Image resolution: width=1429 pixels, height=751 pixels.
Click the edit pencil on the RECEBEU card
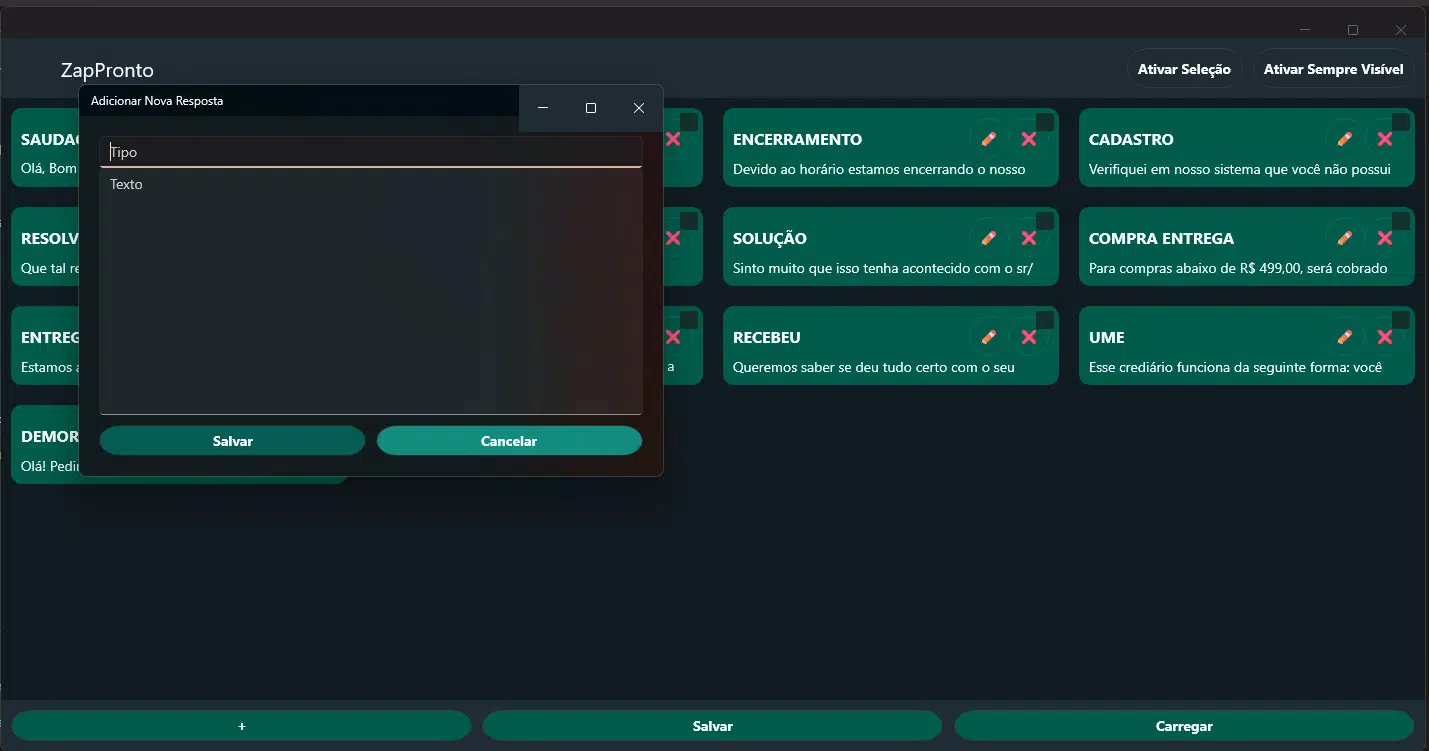(x=989, y=337)
